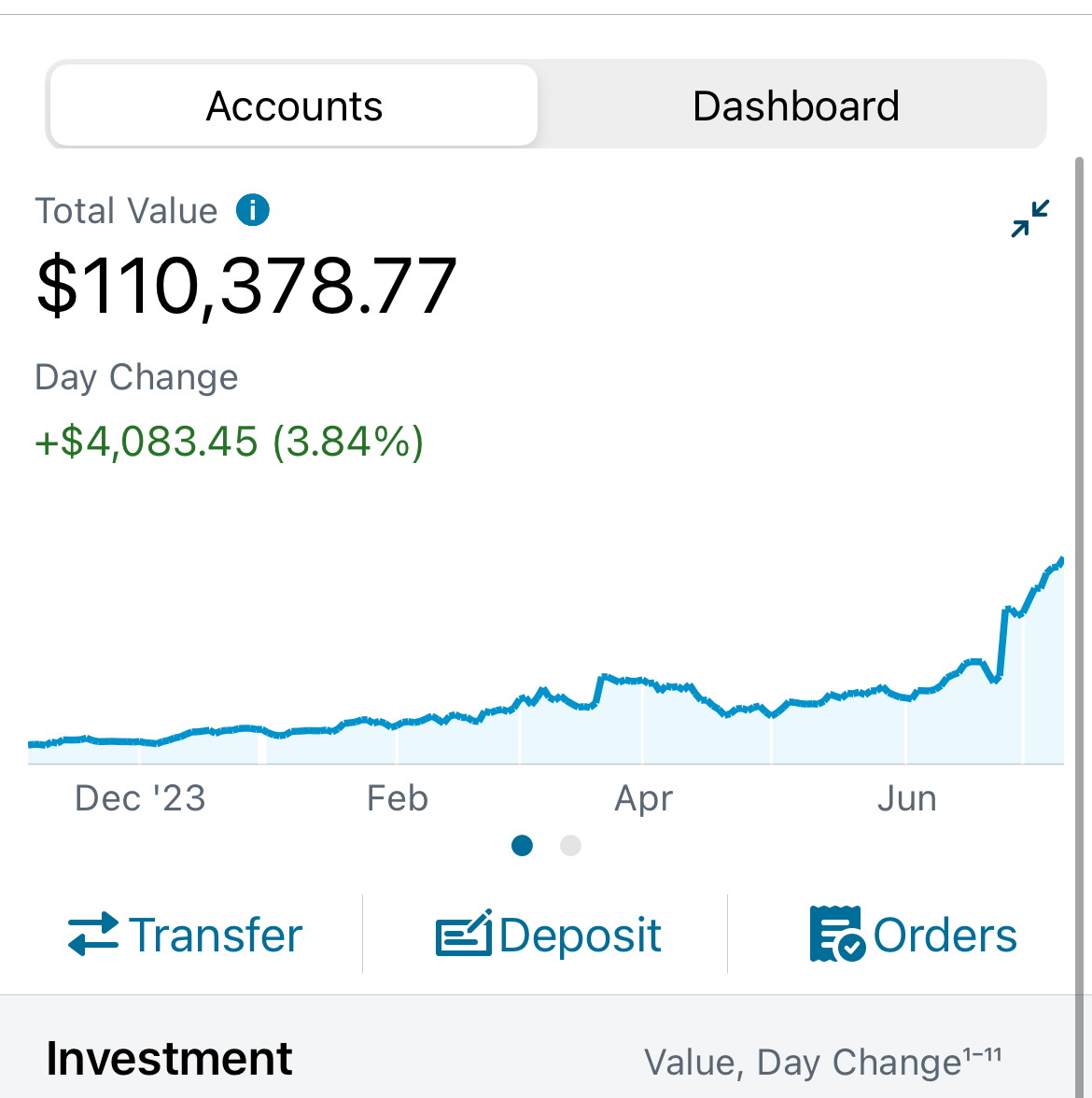Click the Total Value info icon
Image resolution: width=1092 pixels, height=1098 pixels.
click(253, 210)
